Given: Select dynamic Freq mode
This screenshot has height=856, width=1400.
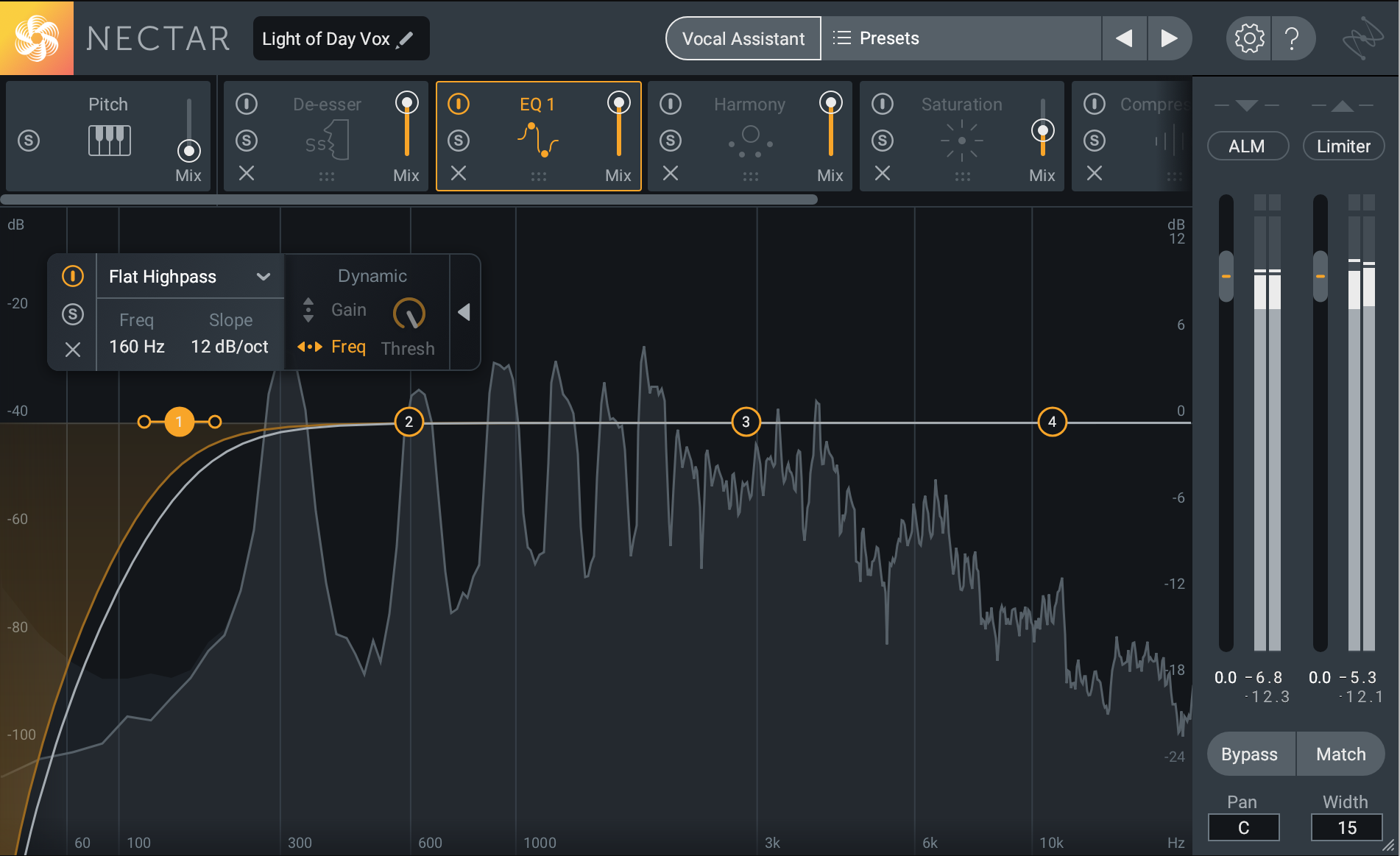Looking at the screenshot, I should click(x=348, y=347).
